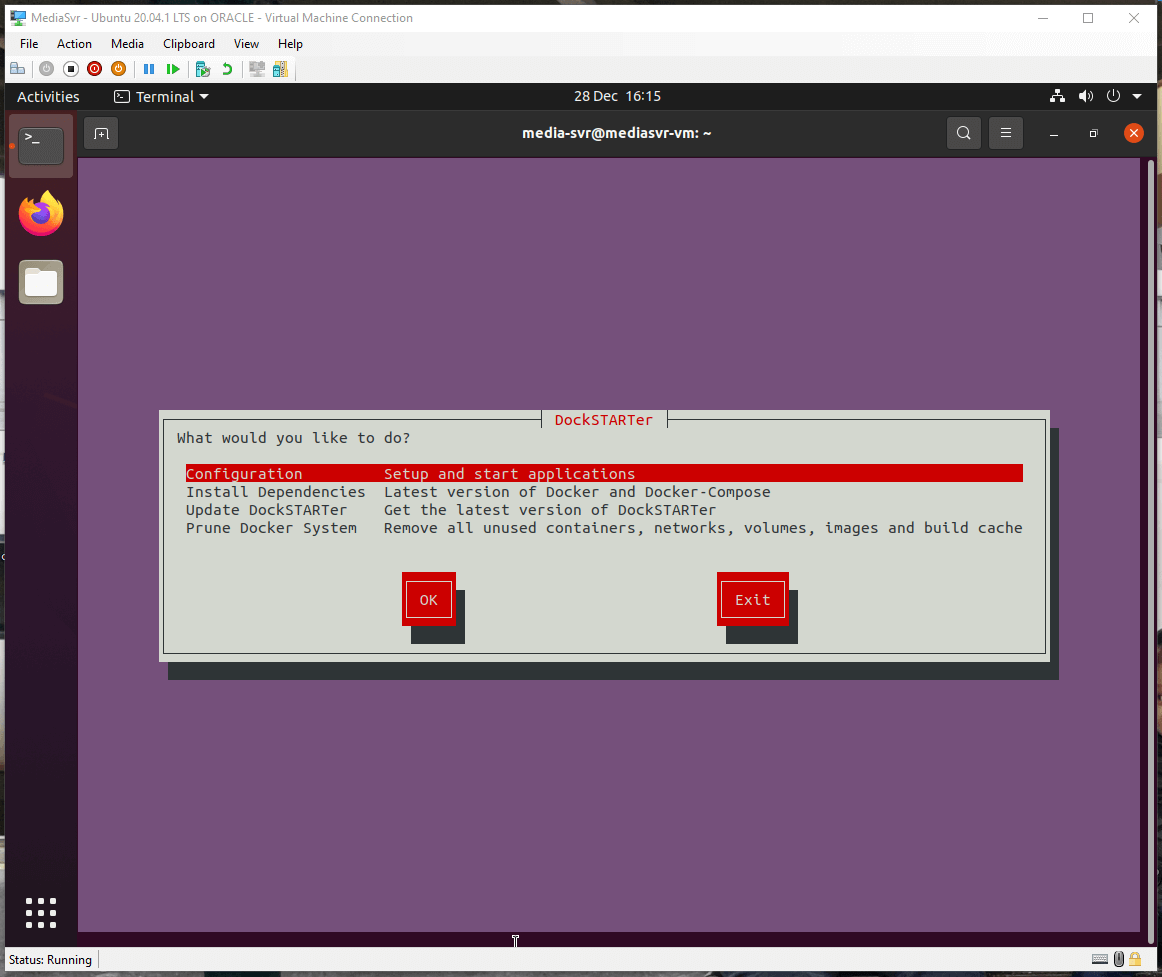The image size is (1162, 977).
Task: Turn off the VM with the black stop icon
Action: click(x=71, y=69)
